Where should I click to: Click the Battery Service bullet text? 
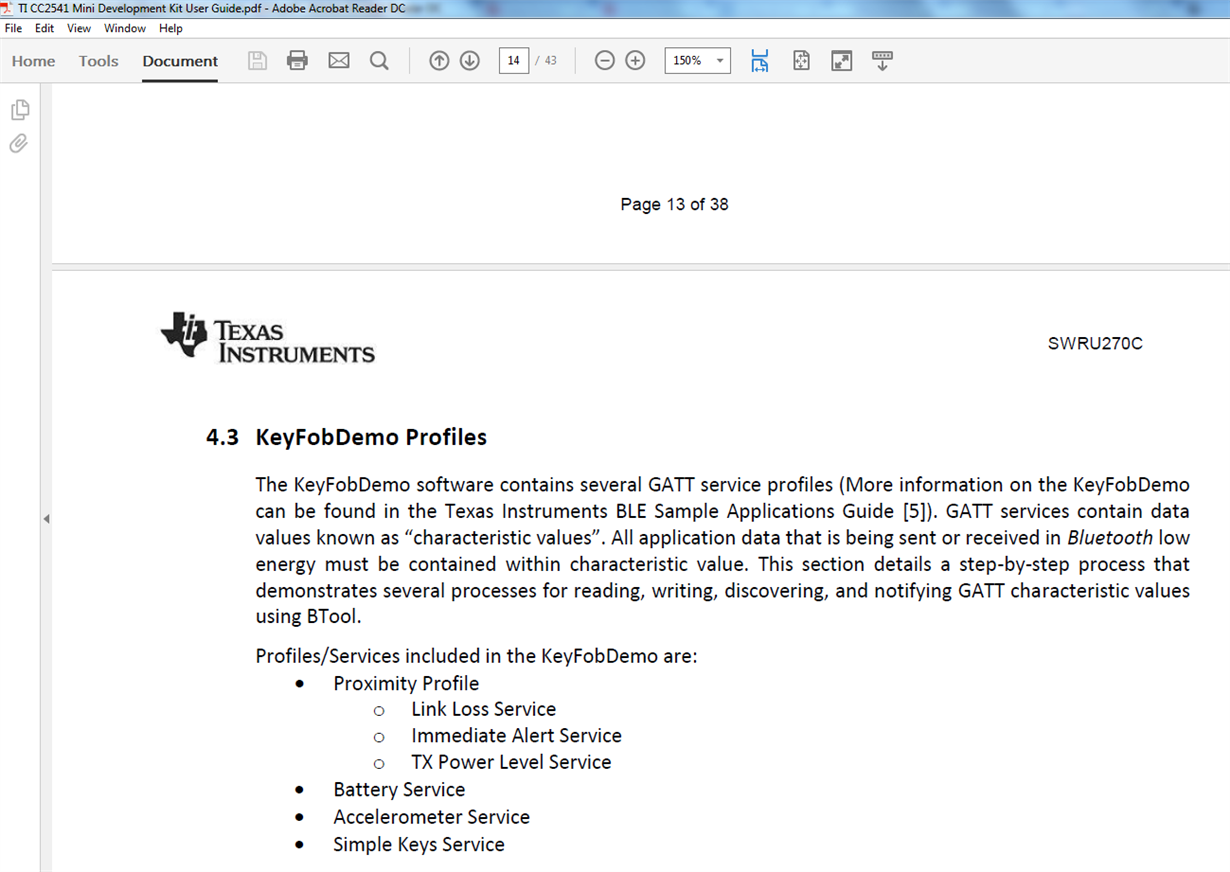coord(399,790)
